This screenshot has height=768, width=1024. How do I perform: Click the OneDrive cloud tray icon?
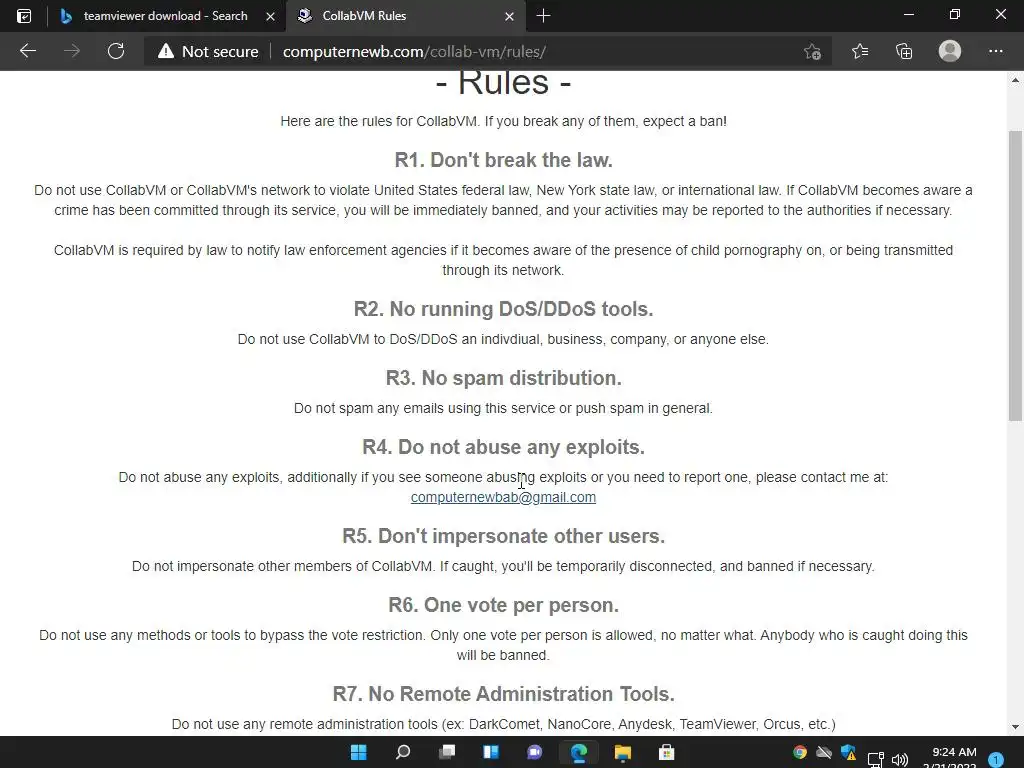pos(824,753)
